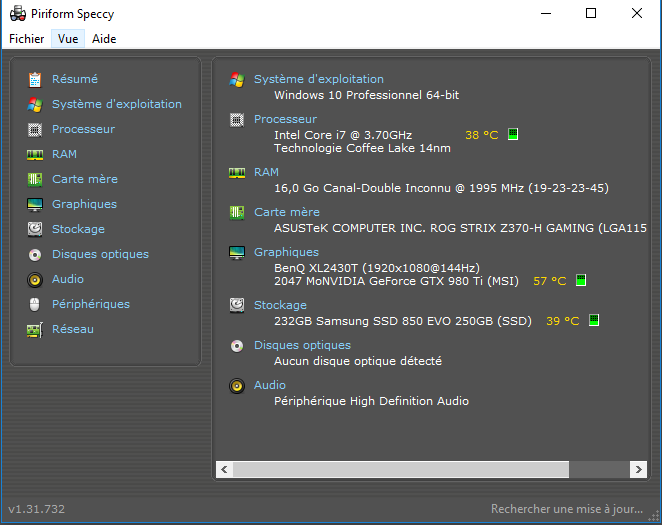Select Résumé in the sidebar
The image size is (662, 525).
(75, 79)
